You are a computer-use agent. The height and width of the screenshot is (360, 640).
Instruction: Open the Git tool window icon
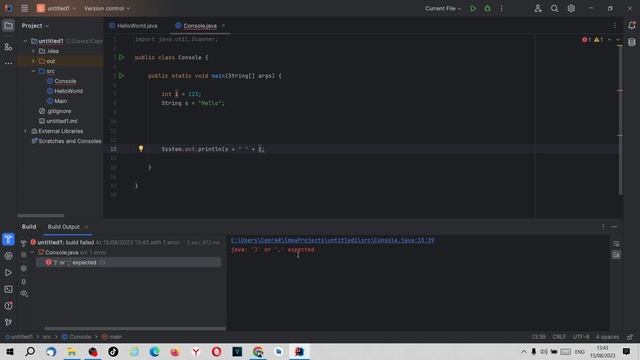pos(8,322)
